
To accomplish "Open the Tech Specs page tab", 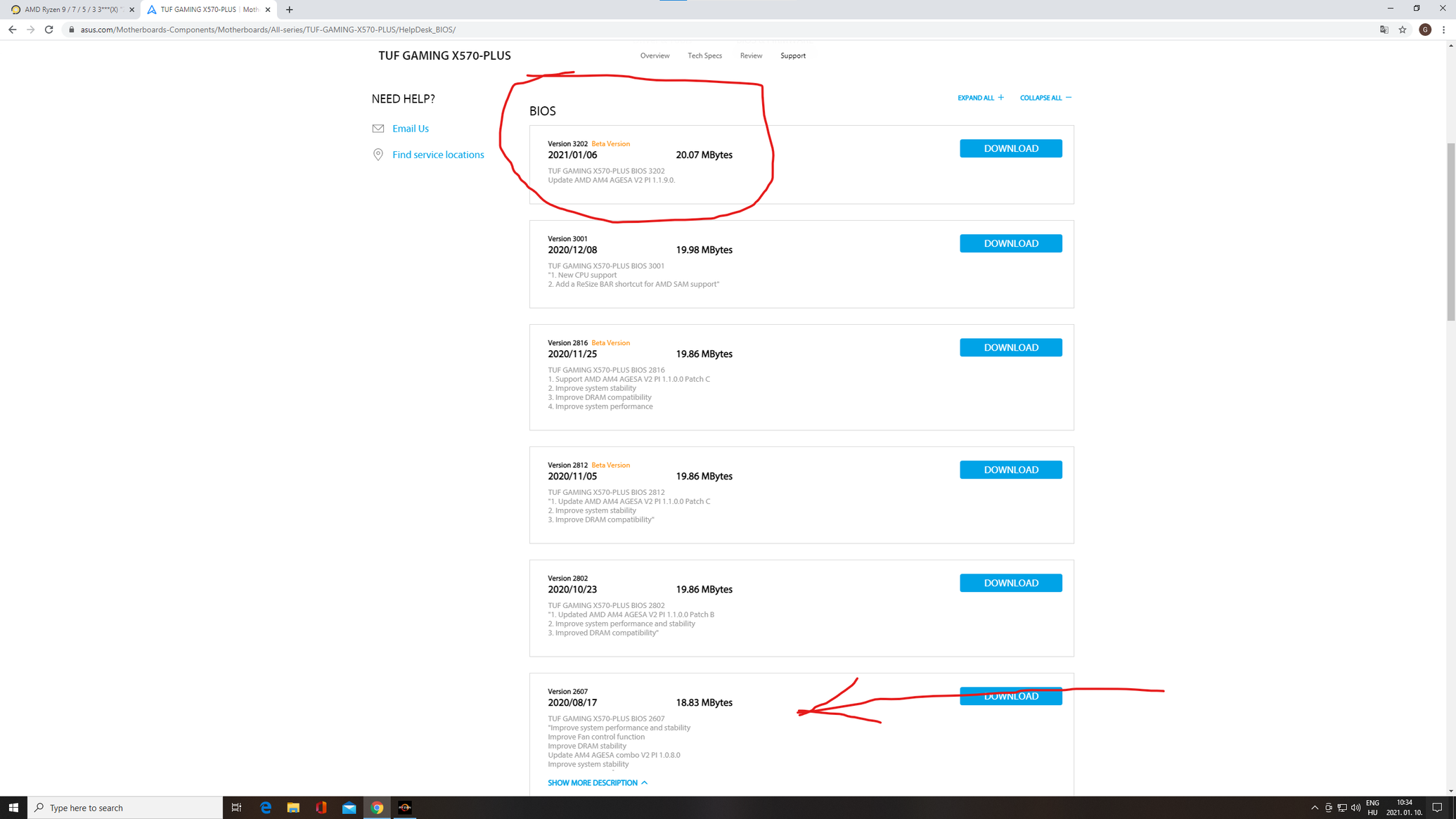I will click(704, 56).
